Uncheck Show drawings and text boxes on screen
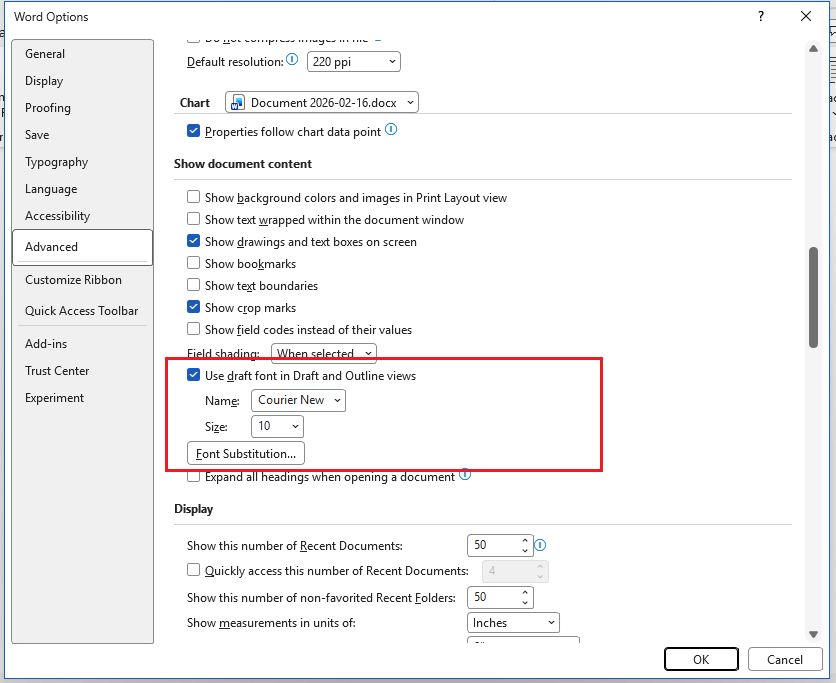This screenshot has height=683, width=836. pos(194,241)
